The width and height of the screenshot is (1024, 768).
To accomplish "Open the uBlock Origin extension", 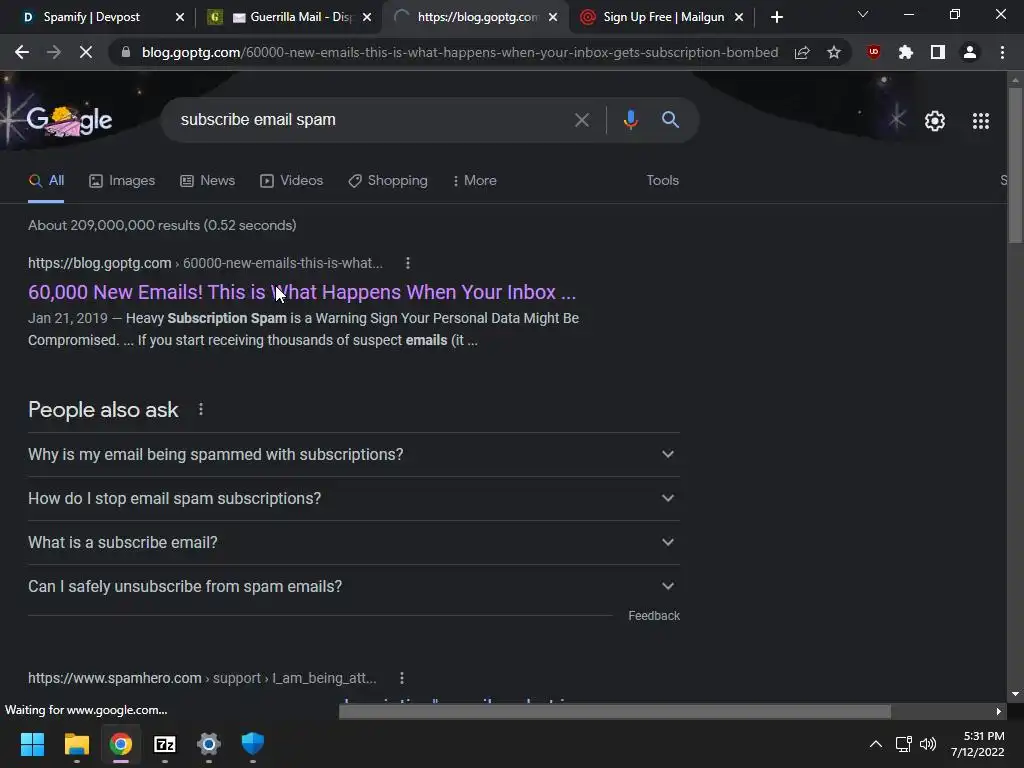I will click(874, 52).
